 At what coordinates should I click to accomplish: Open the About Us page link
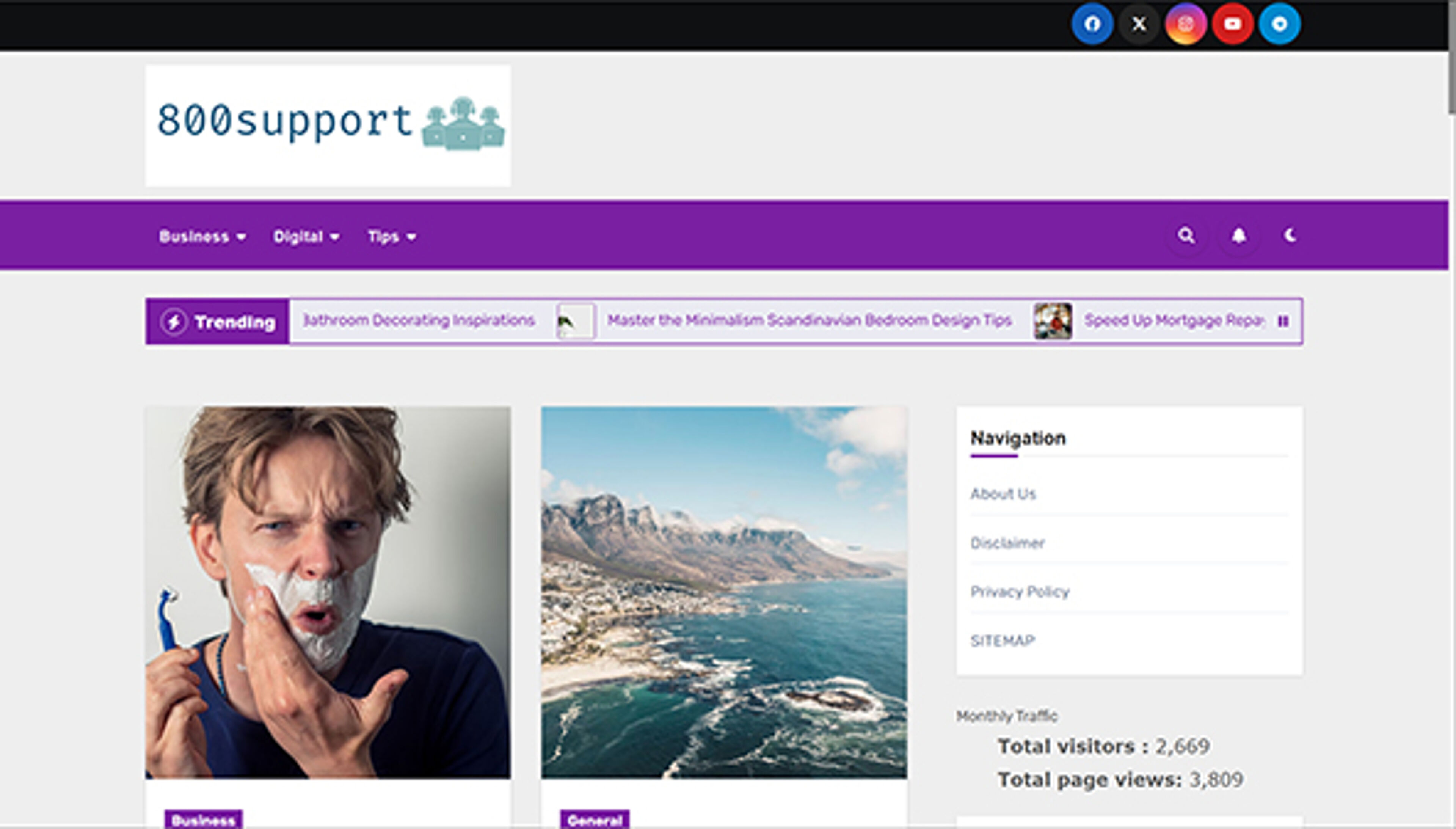tap(1004, 494)
